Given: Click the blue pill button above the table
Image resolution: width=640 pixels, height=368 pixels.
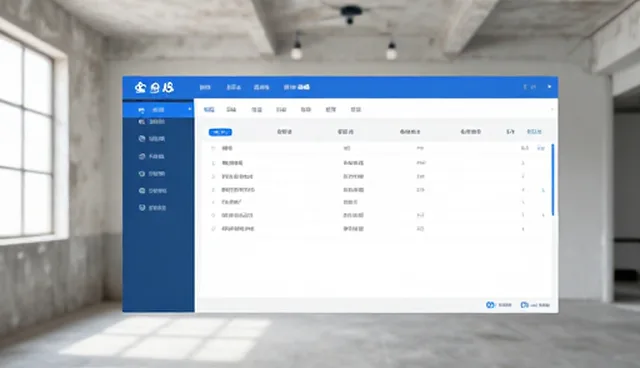Looking at the screenshot, I should [x=220, y=132].
